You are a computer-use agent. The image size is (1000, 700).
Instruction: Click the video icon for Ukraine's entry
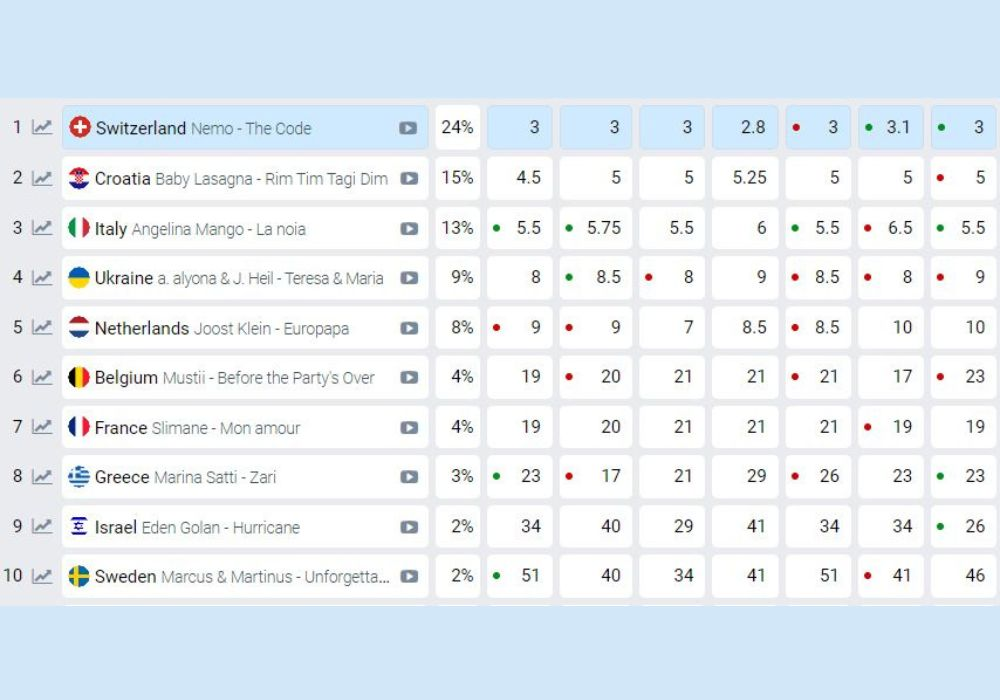(409, 278)
